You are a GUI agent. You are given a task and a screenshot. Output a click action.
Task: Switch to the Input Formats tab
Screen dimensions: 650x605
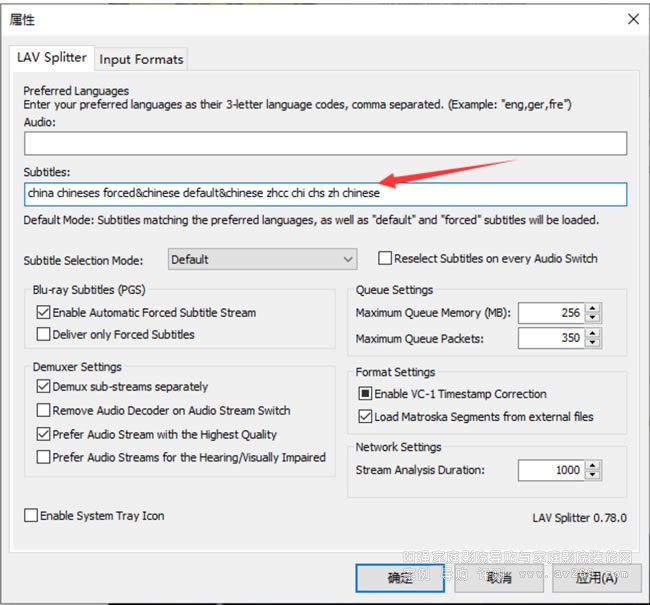141,59
